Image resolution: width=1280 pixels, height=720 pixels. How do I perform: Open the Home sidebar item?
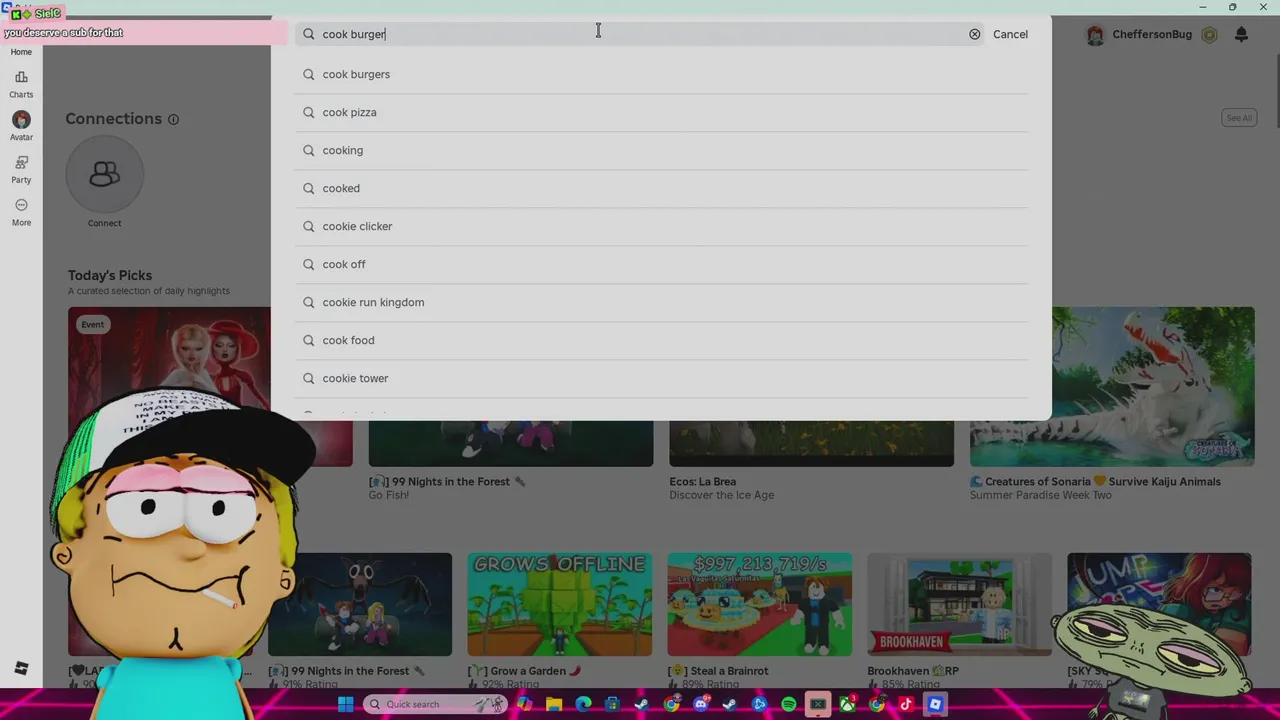pos(21,51)
